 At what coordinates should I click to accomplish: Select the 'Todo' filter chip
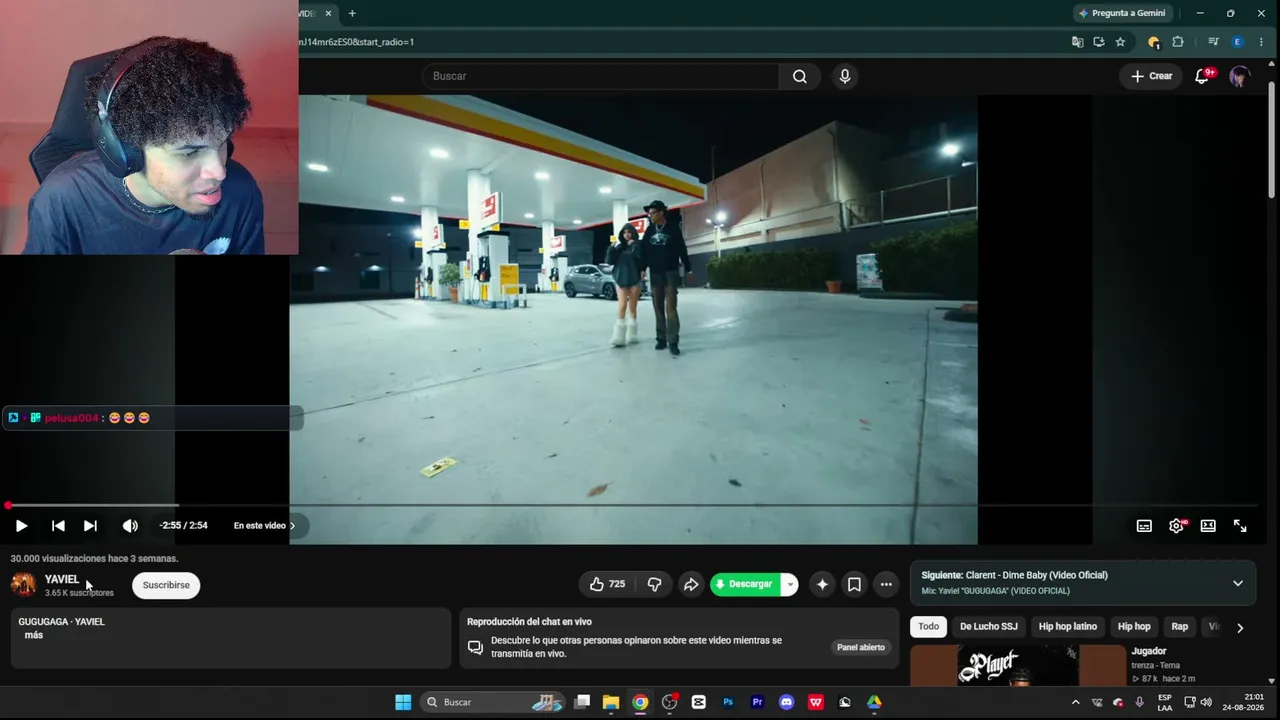tap(929, 626)
